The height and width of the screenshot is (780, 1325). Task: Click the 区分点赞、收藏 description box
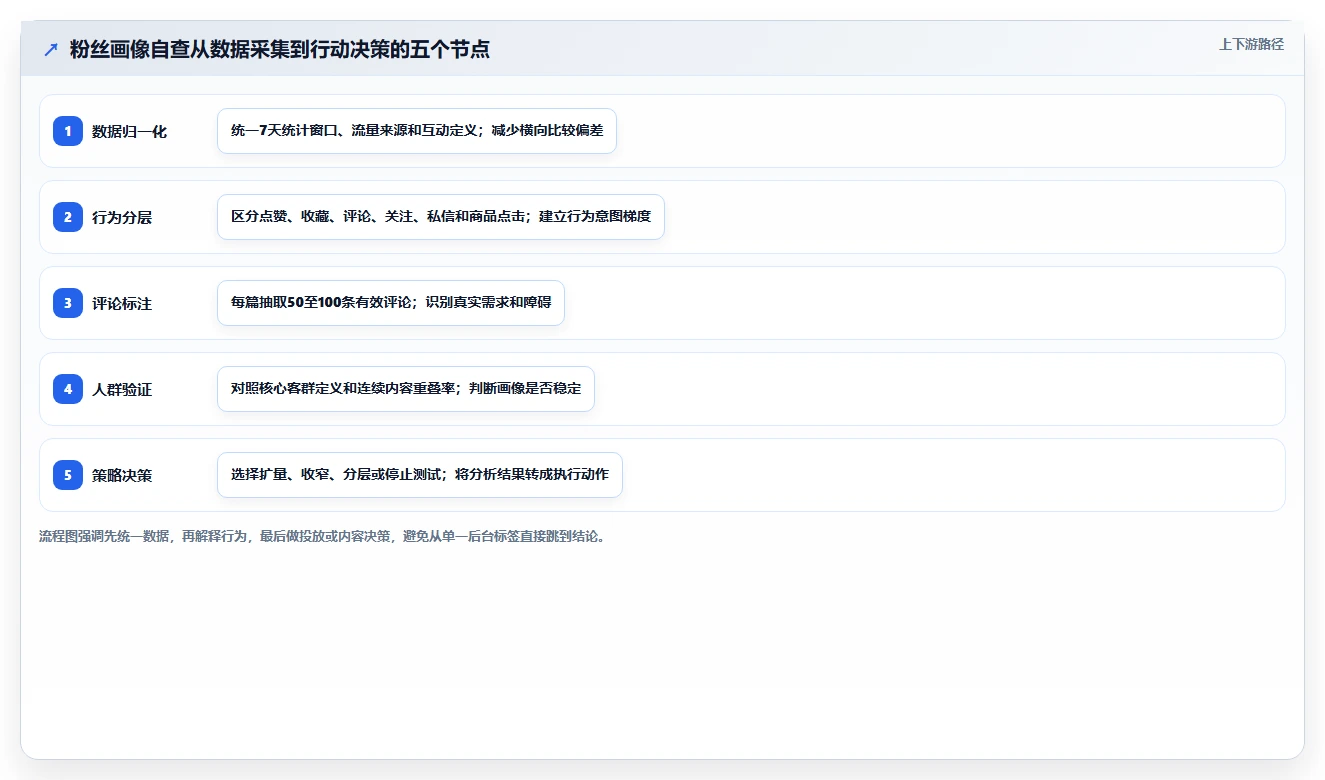441,217
